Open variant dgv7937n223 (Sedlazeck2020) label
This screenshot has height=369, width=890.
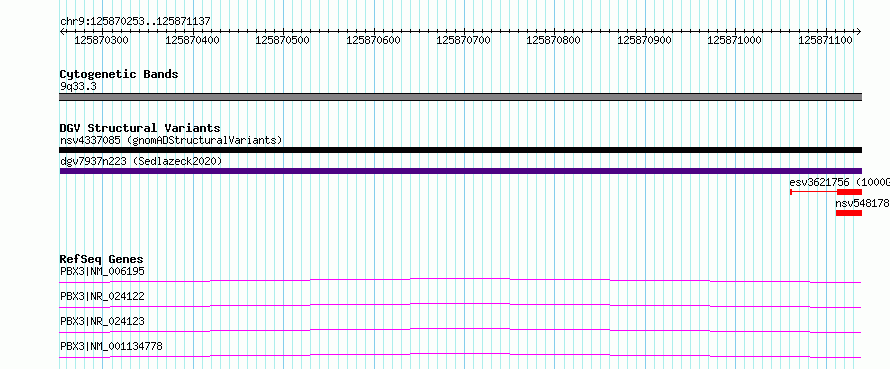click(x=141, y=162)
